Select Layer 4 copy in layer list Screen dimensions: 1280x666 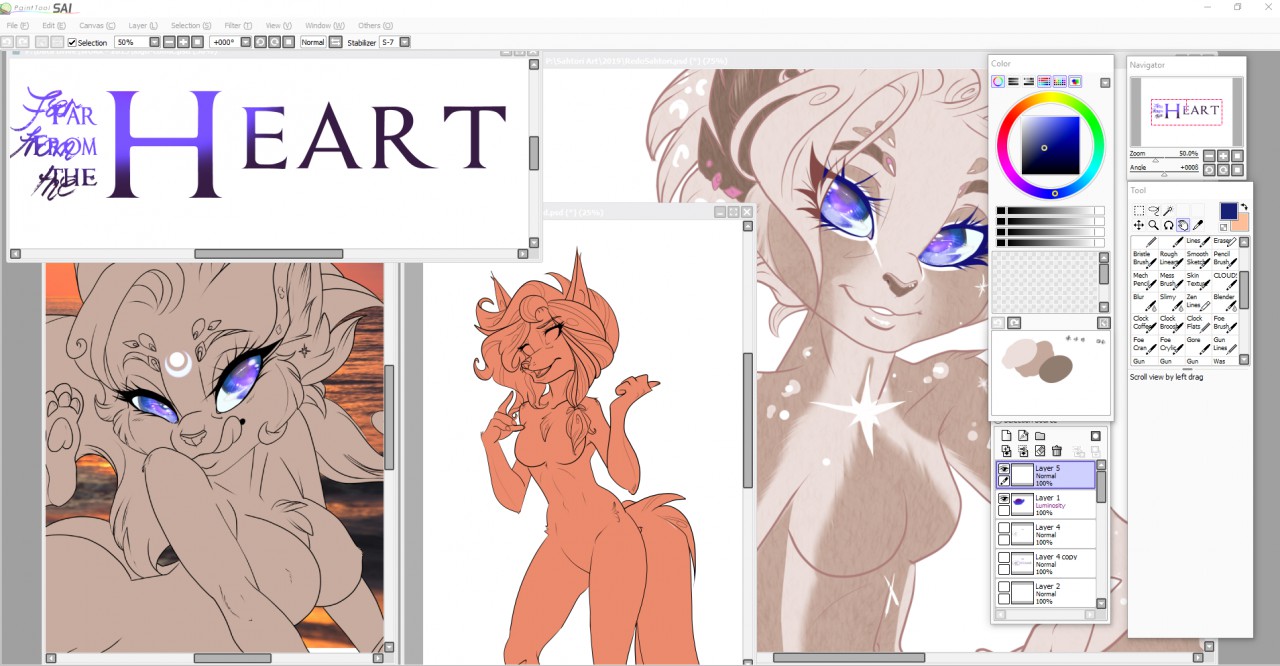[x=1046, y=563]
